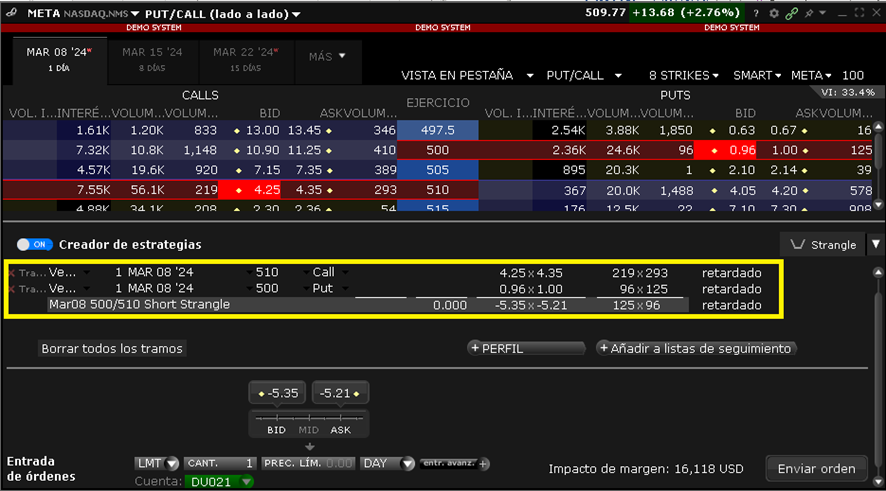
Task: Click the plus icon beside entr. avanz.
Action: click(484, 464)
